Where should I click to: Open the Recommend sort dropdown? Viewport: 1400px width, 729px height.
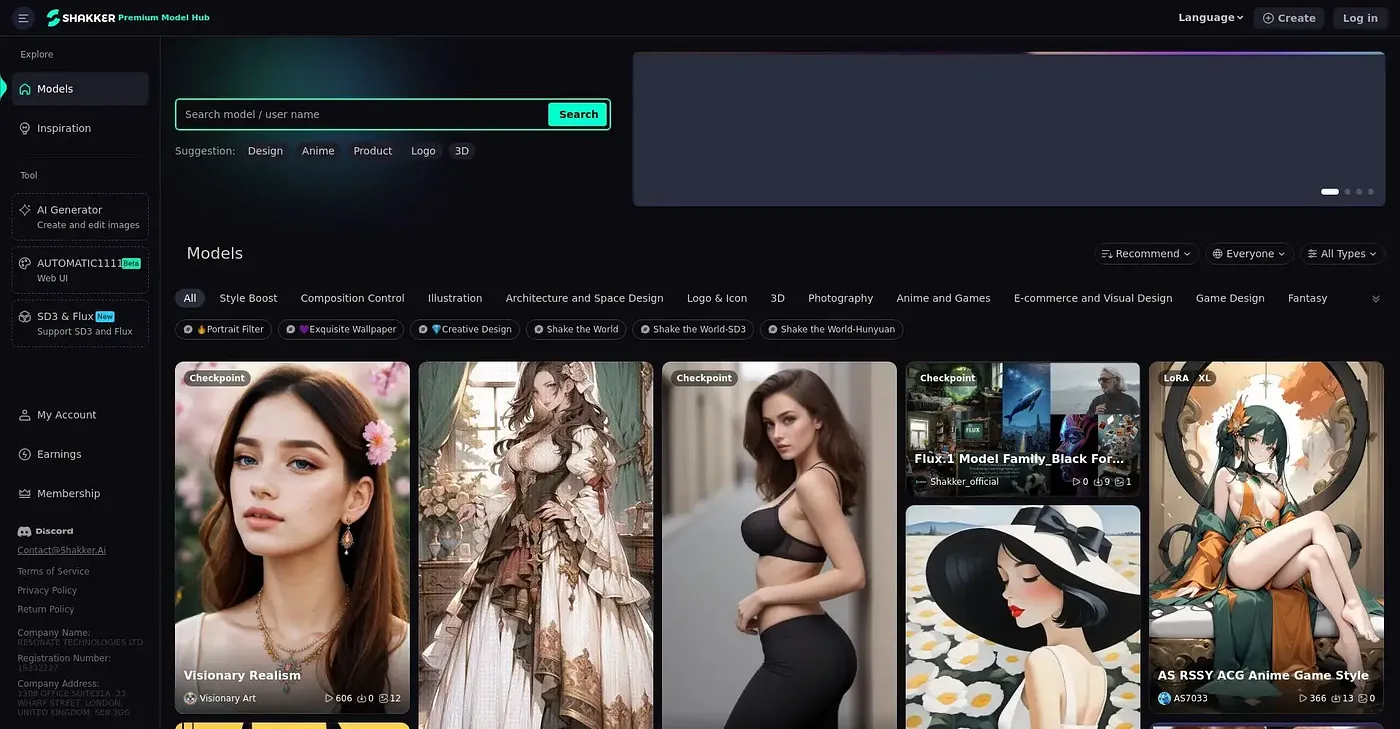[x=1146, y=254]
